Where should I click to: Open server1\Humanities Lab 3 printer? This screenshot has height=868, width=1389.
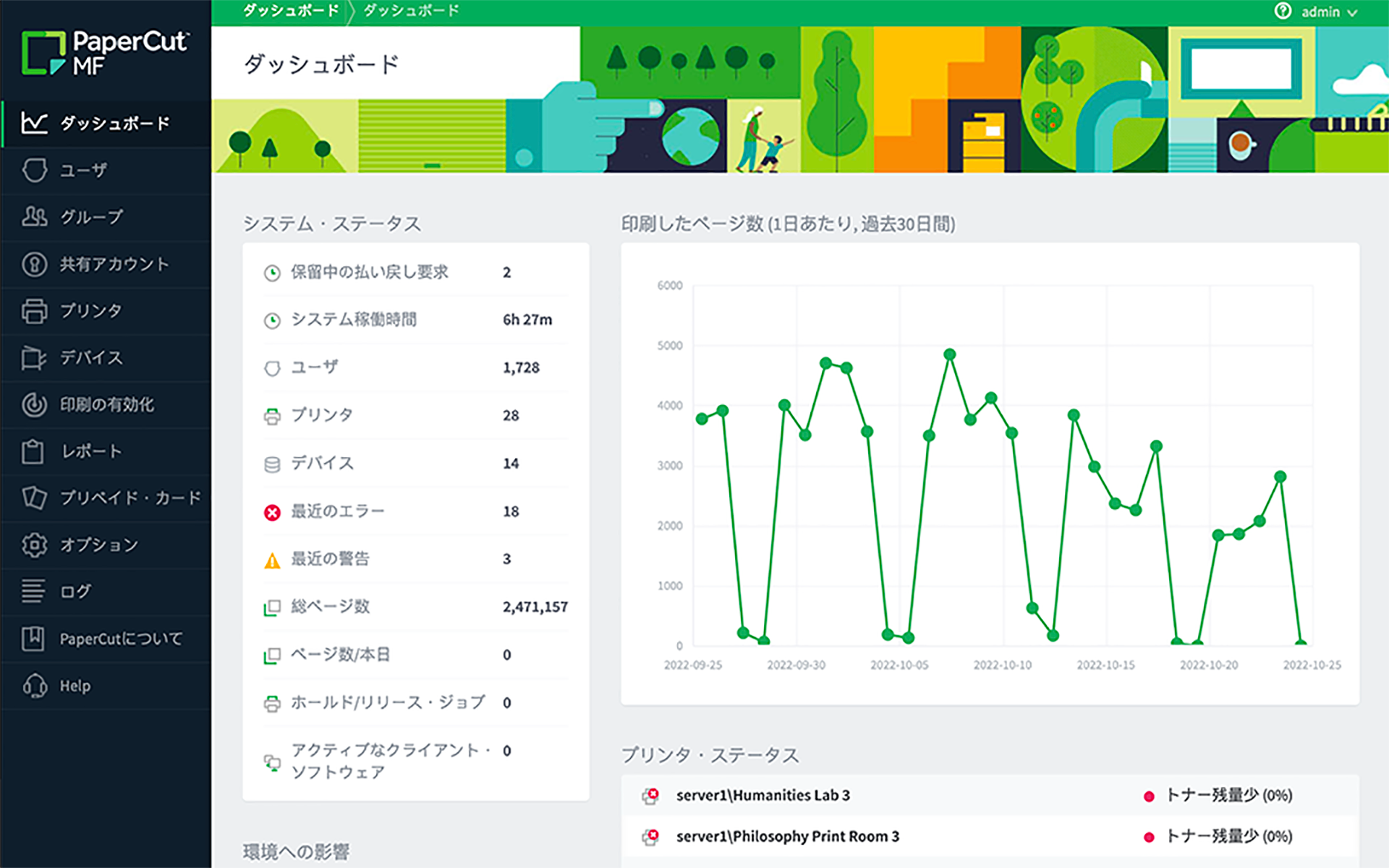[763, 796]
